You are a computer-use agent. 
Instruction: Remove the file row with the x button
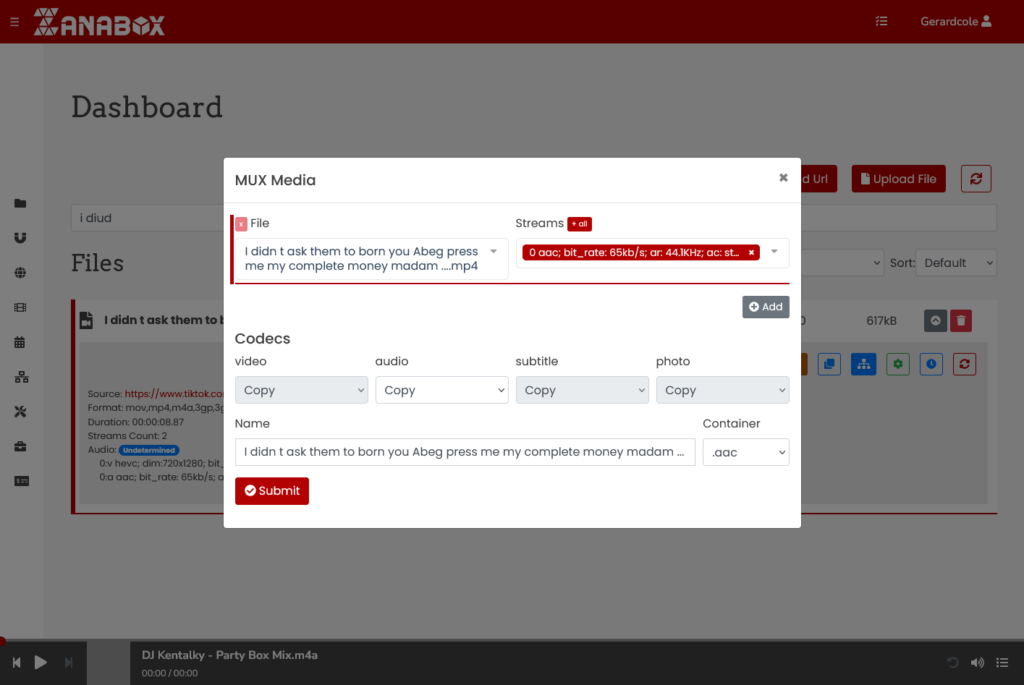coord(241,224)
